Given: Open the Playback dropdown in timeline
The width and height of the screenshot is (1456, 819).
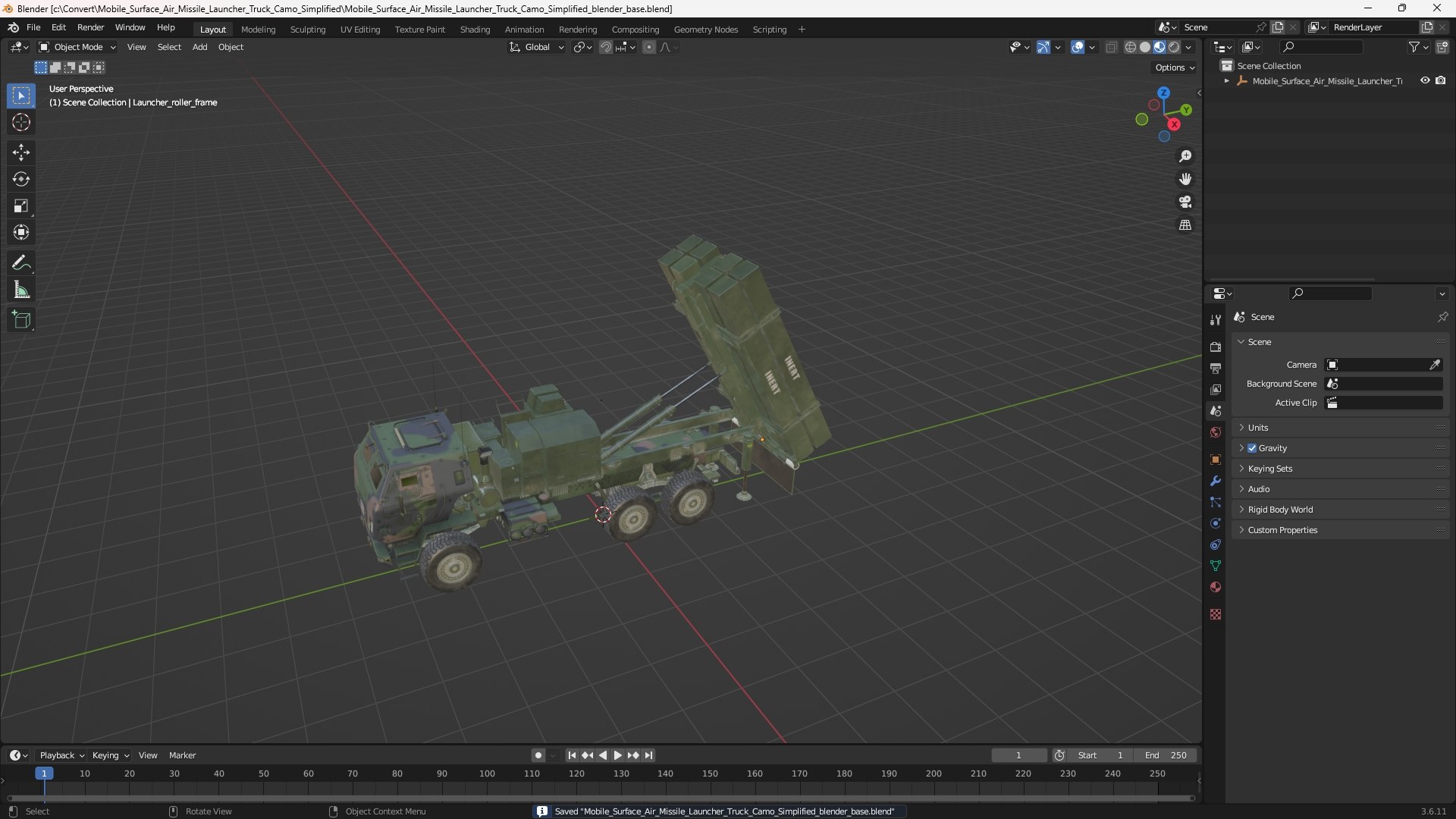Looking at the screenshot, I should (x=61, y=755).
